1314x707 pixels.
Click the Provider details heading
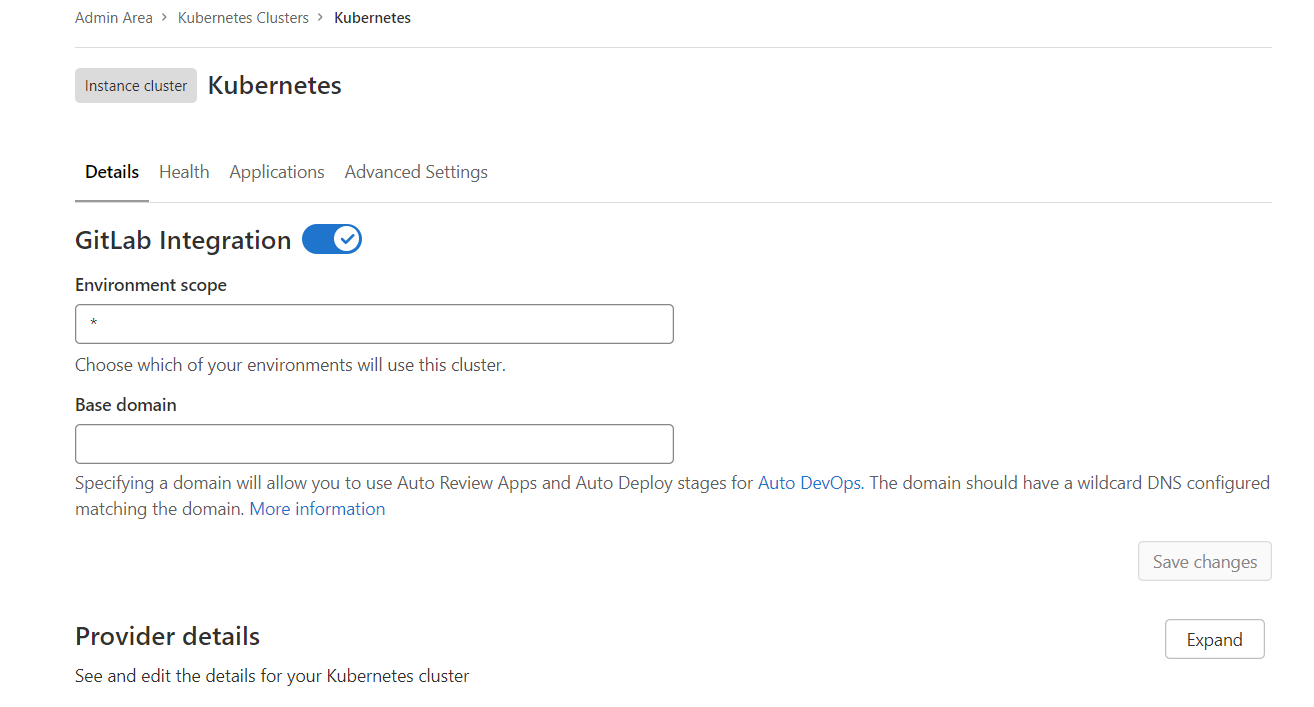coord(167,637)
